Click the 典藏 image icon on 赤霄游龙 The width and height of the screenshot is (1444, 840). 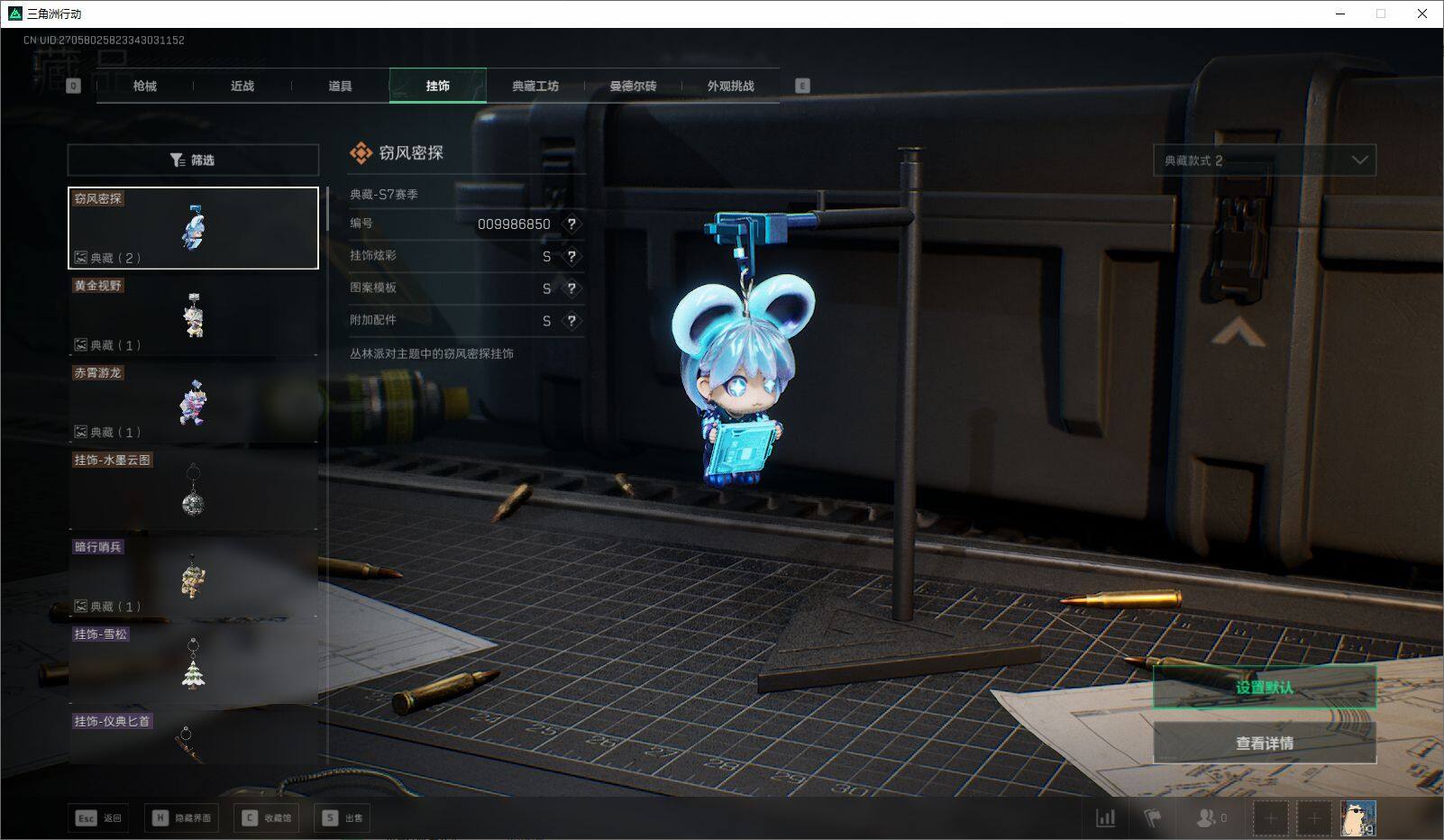[80, 433]
